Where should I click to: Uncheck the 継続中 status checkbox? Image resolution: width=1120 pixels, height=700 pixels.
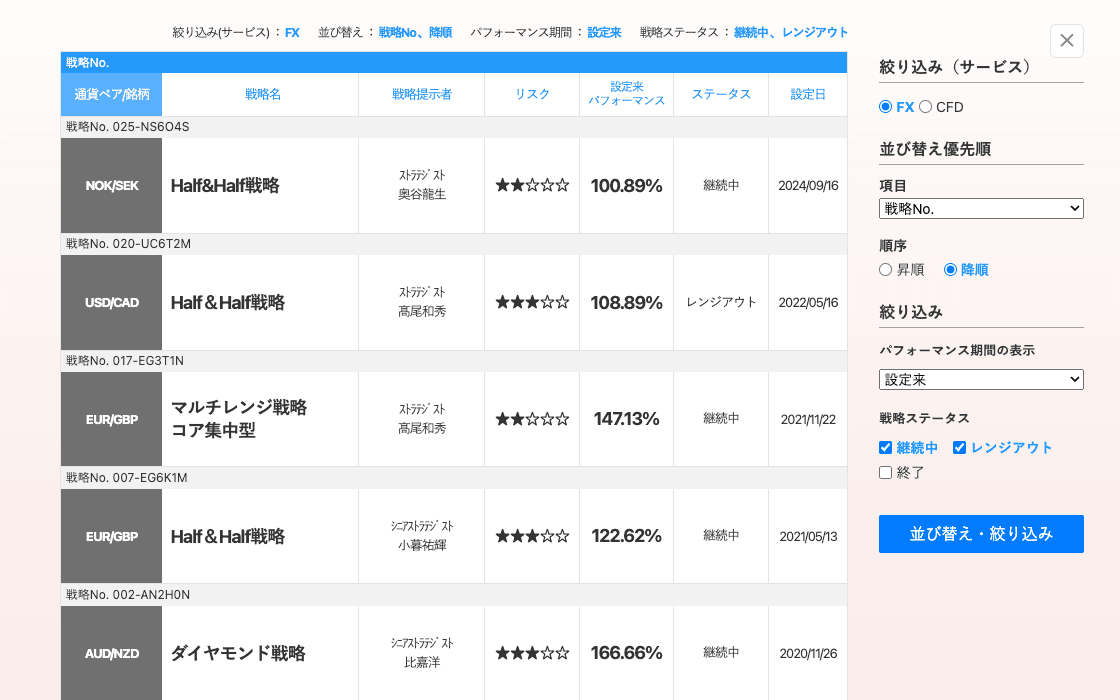[x=885, y=448]
